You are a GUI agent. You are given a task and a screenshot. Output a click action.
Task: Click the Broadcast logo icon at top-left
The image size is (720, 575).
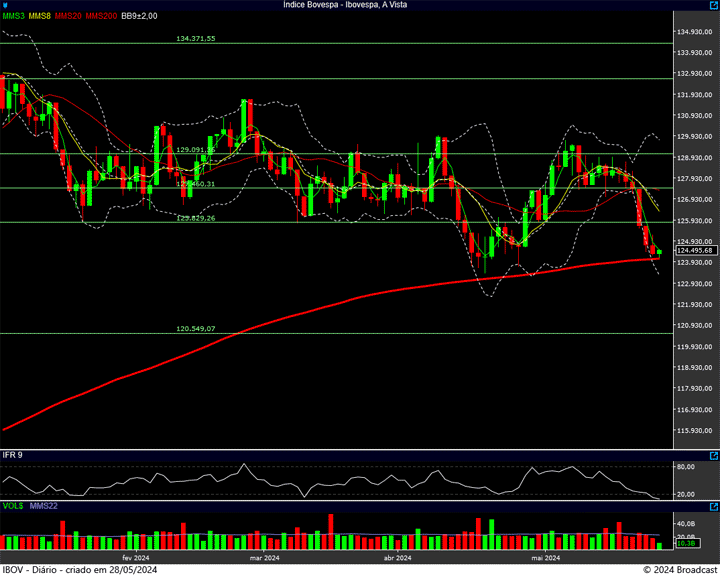click(x=6, y=5)
